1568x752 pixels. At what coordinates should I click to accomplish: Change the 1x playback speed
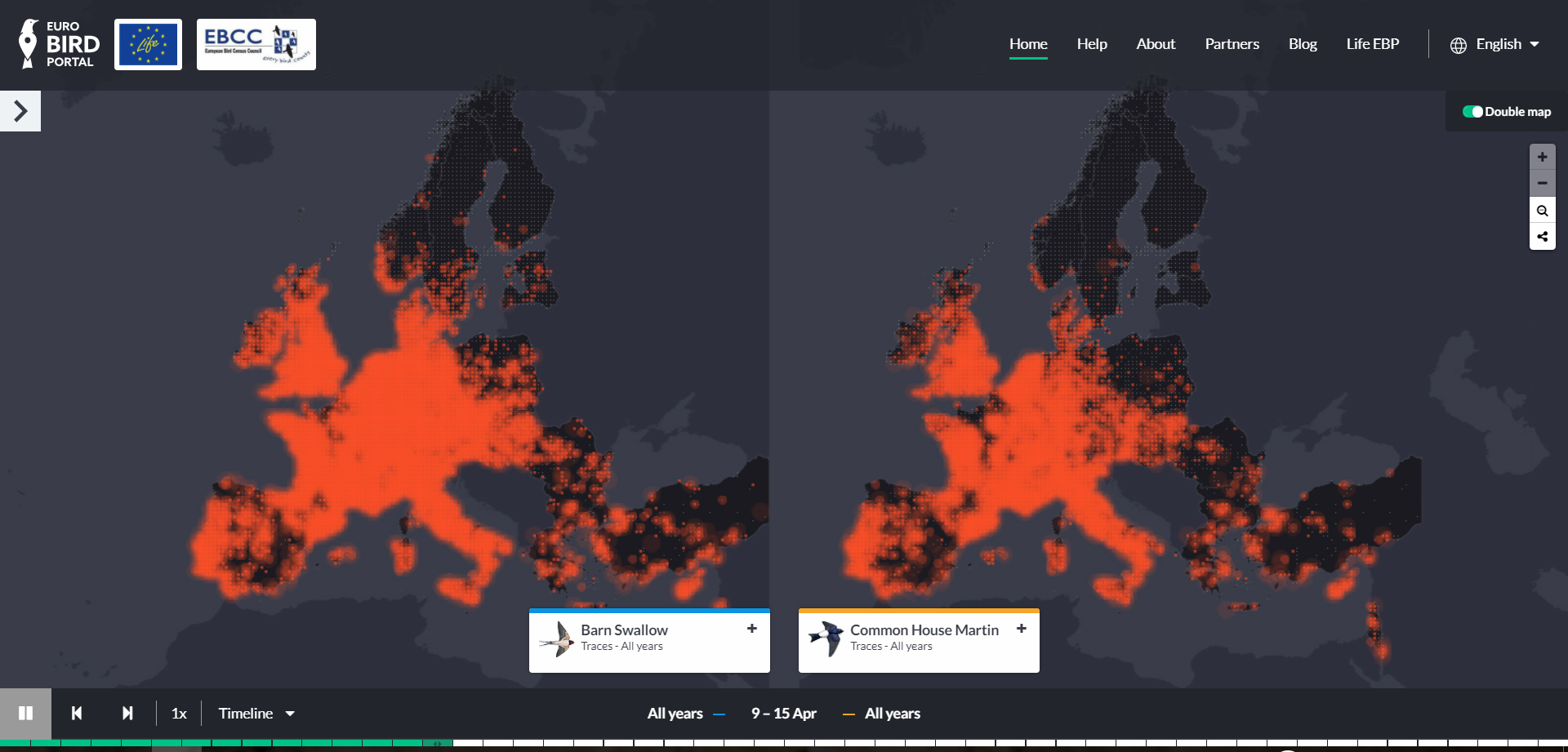pyautogui.click(x=179, y=713)
